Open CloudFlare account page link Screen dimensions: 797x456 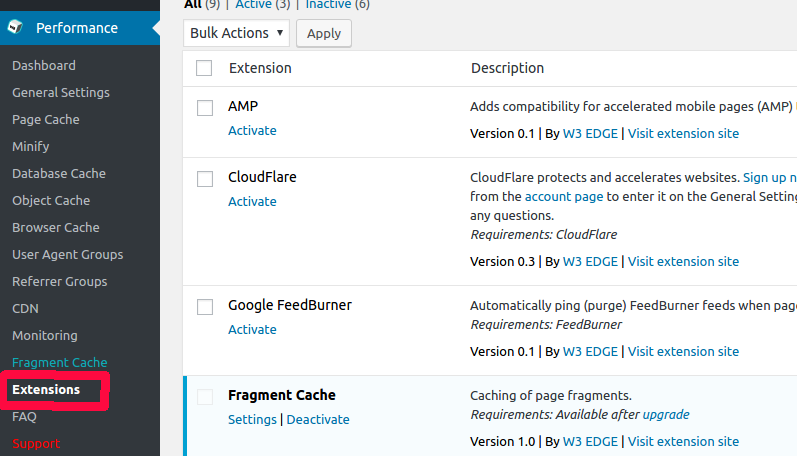click(x=564, y=197)
